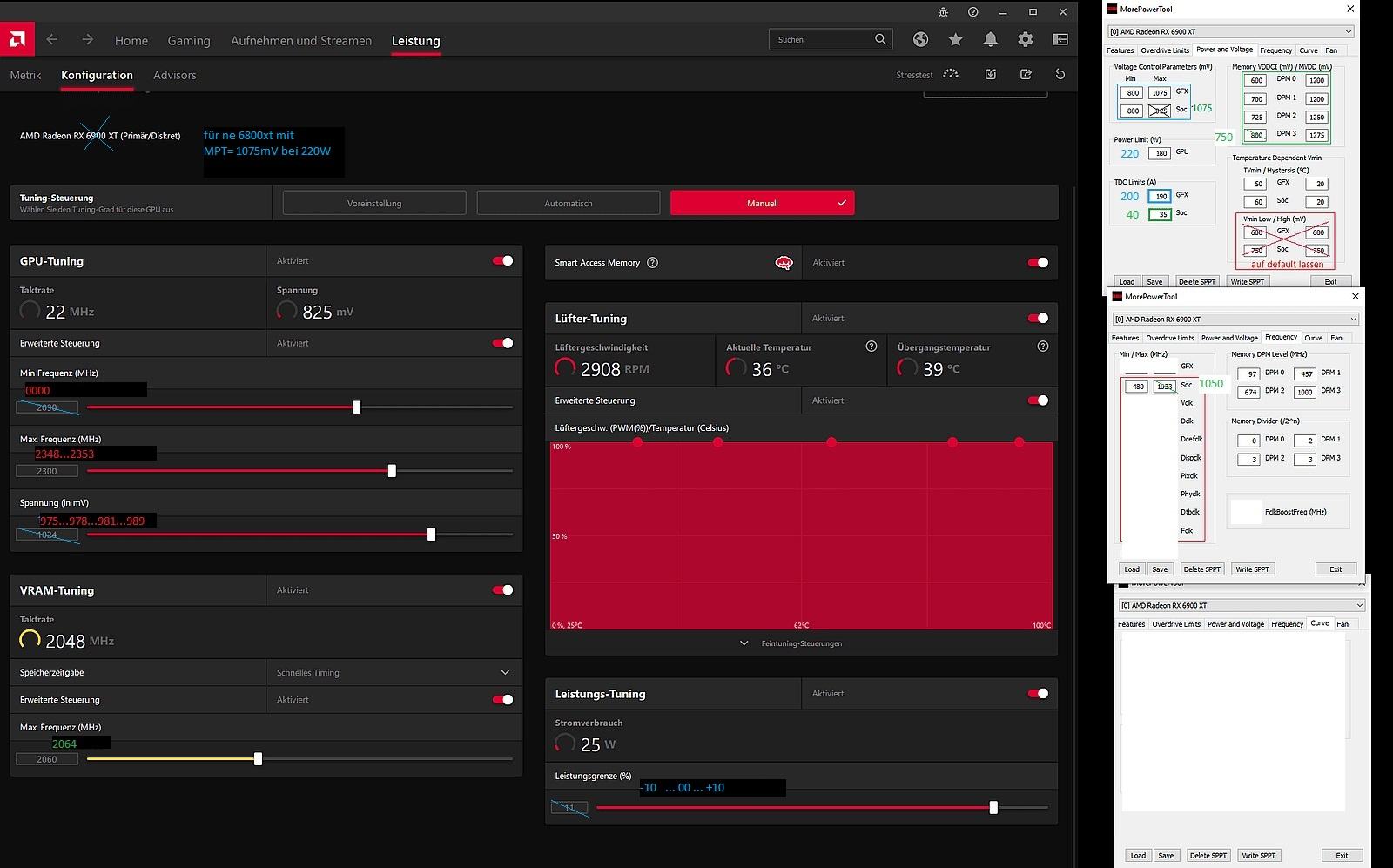Click the Min Frequenz slider handle
Screen dimensions: 1393x868
(x=356, y=407)
